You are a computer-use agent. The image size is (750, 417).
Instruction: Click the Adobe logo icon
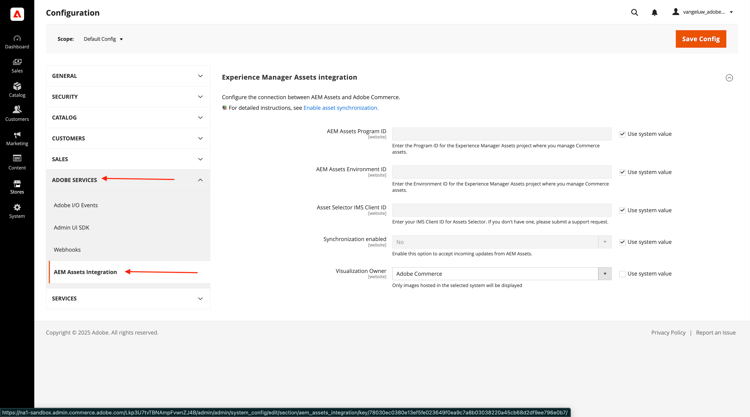pos(17,14)
